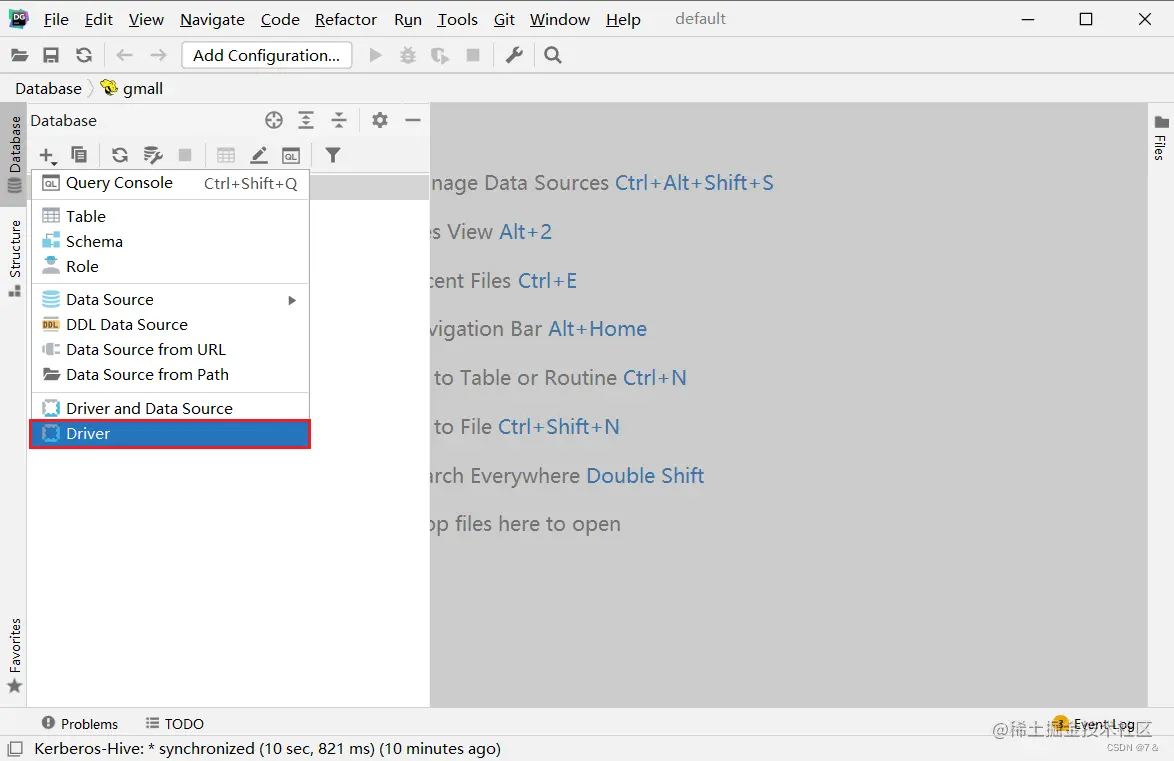The image size is (1174, 761).
Task: Choose Driver and Data Source entry
Action: (171, 408)
